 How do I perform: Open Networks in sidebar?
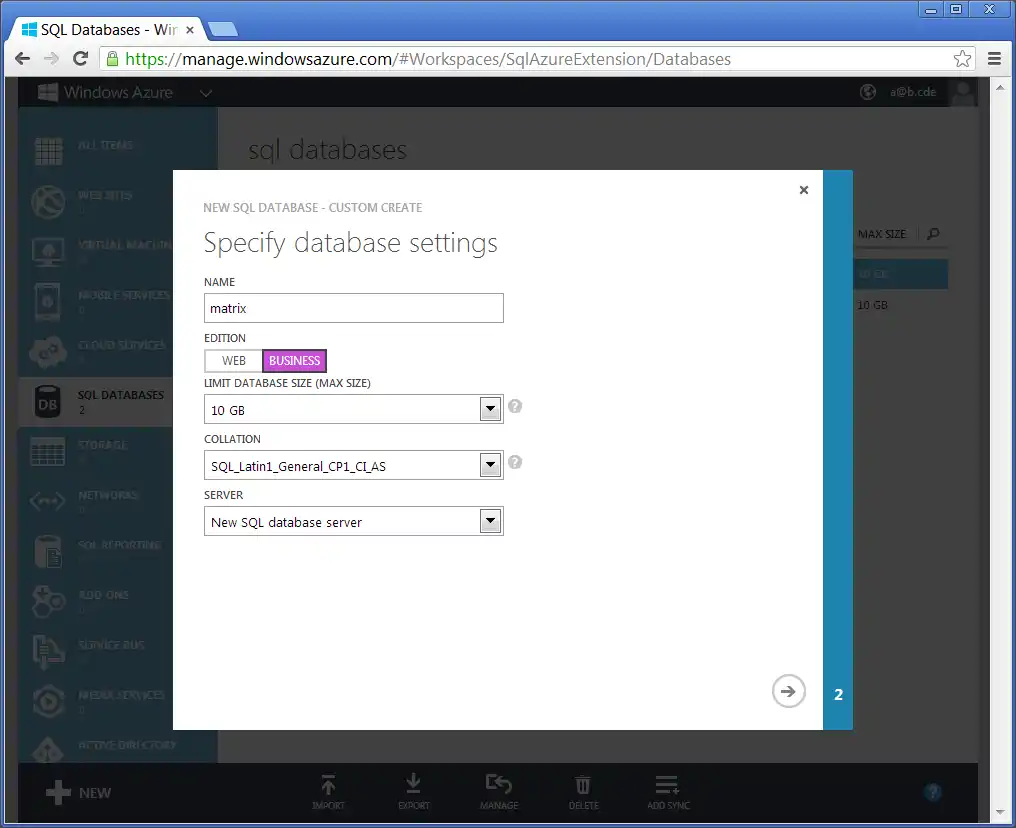(96, 501)
